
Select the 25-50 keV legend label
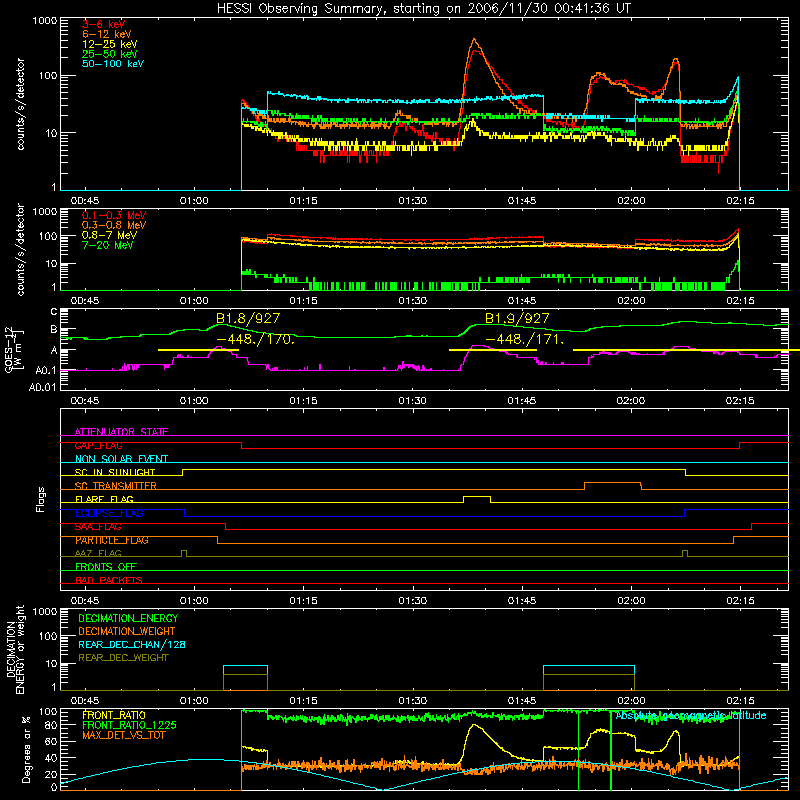tap(110, 54)
